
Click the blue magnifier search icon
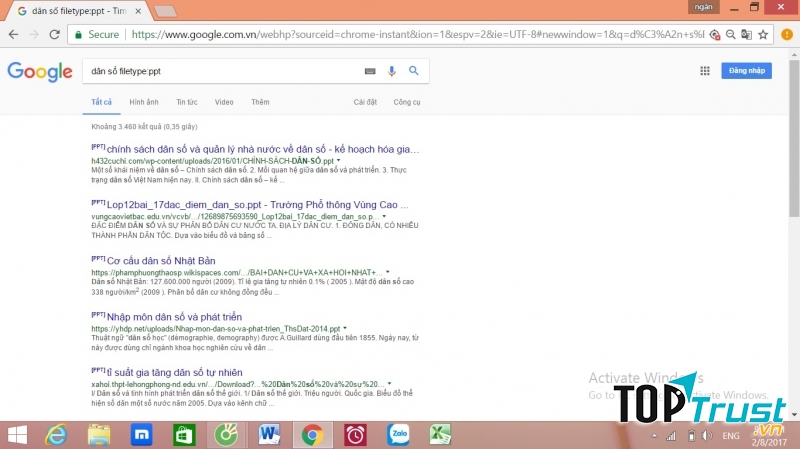[x=412, y=71]
